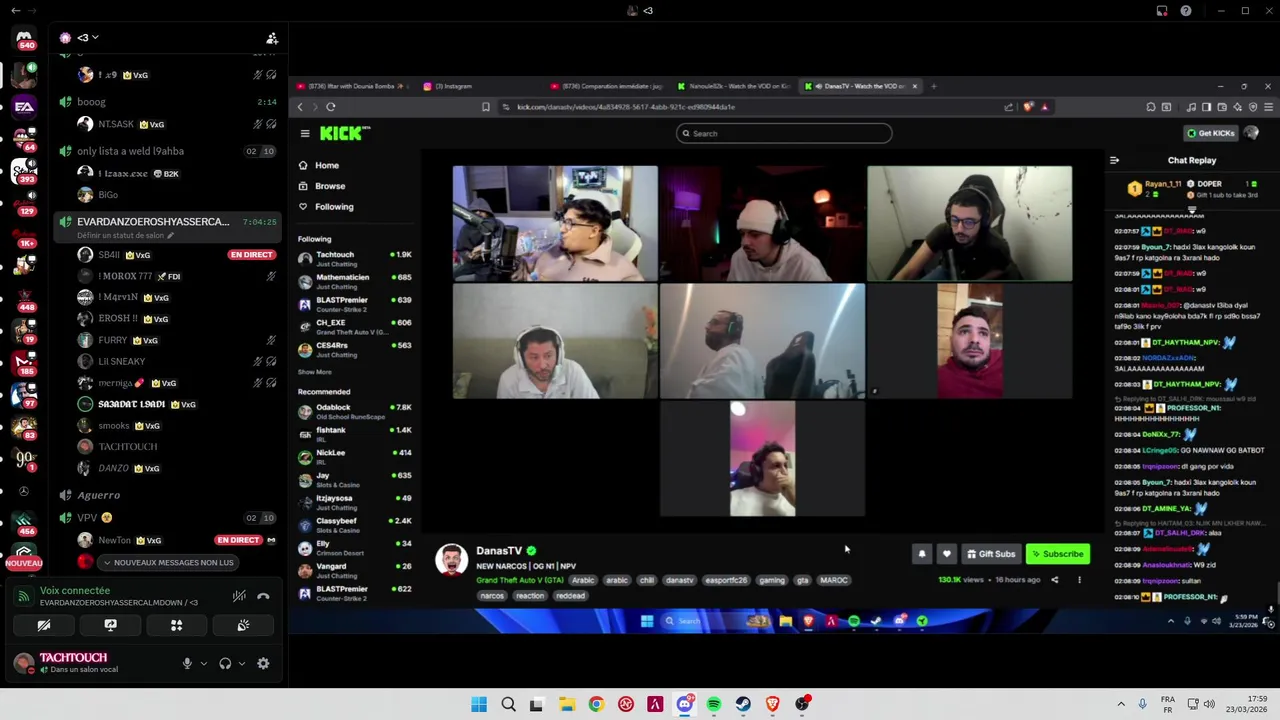Open Windows Start button
1280x720 pixels.
[479, 704]
